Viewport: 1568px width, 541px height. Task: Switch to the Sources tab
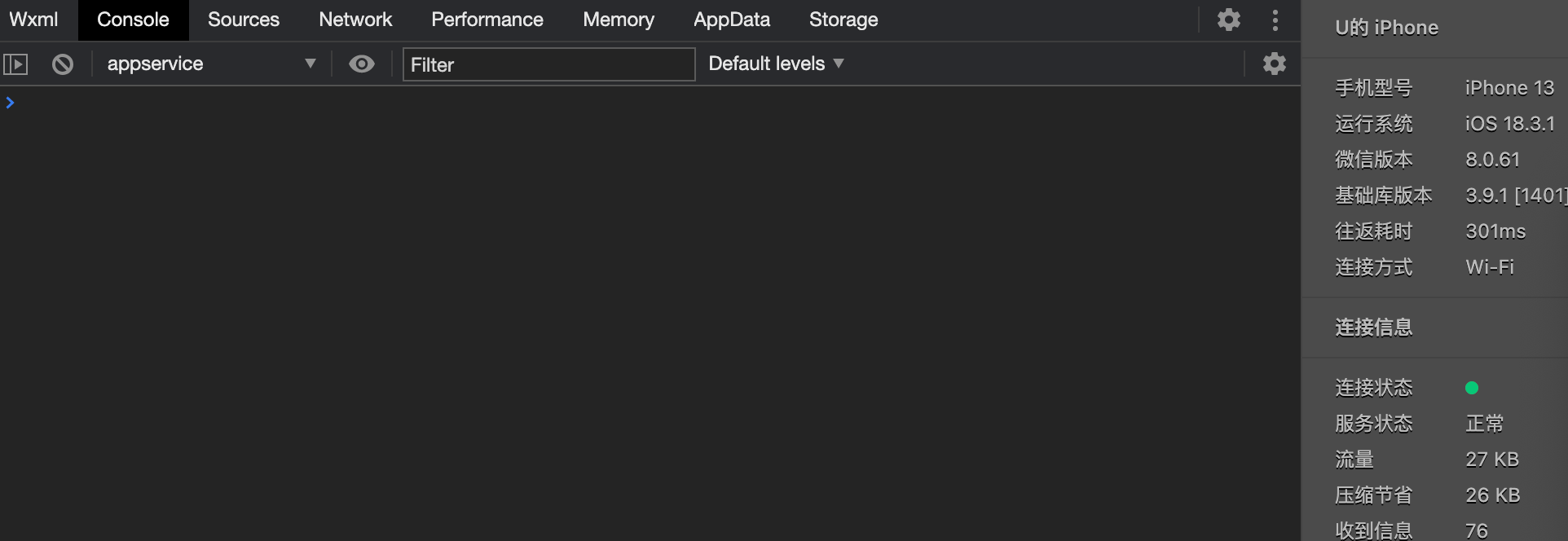click(x=244, y=20)
